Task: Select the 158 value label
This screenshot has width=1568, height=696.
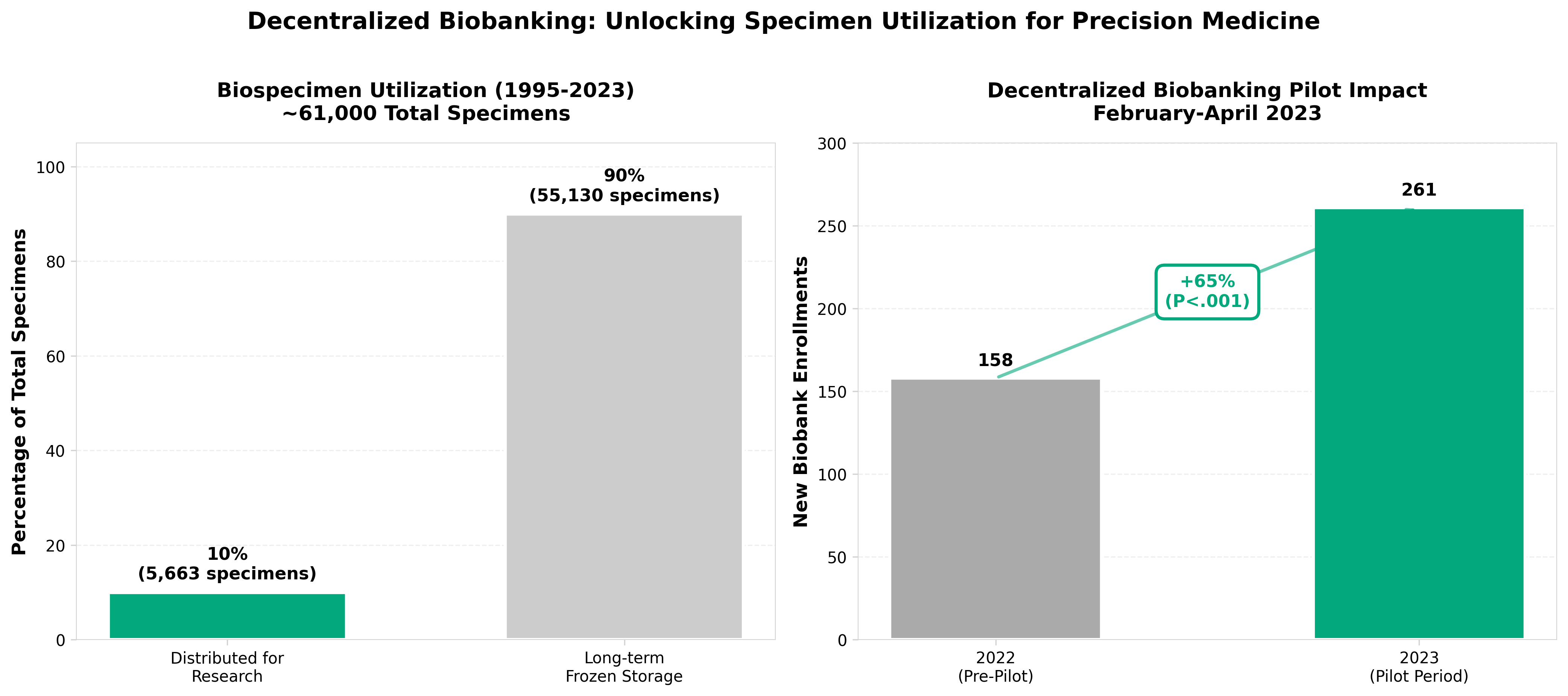Action: pyautogui.click(x=995, y=360)
